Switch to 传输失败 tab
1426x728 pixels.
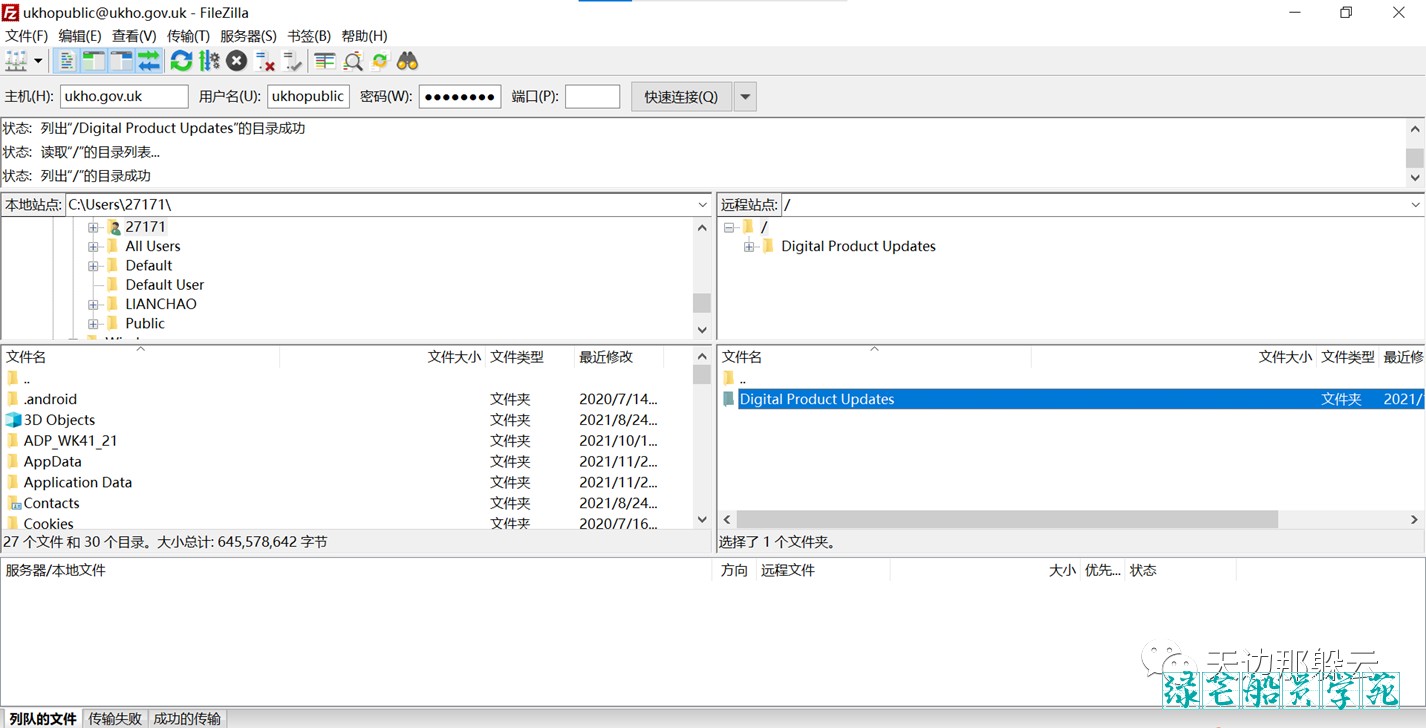[116, 718]
